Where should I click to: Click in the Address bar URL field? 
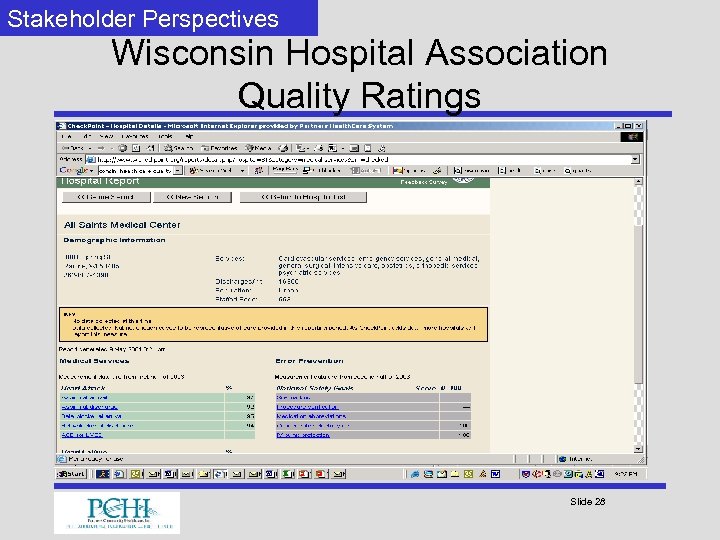358,159
